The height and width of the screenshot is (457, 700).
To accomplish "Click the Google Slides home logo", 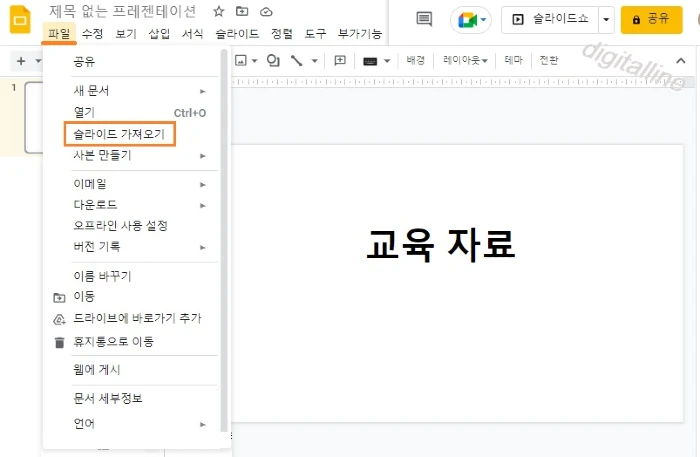I will point(20,20).
